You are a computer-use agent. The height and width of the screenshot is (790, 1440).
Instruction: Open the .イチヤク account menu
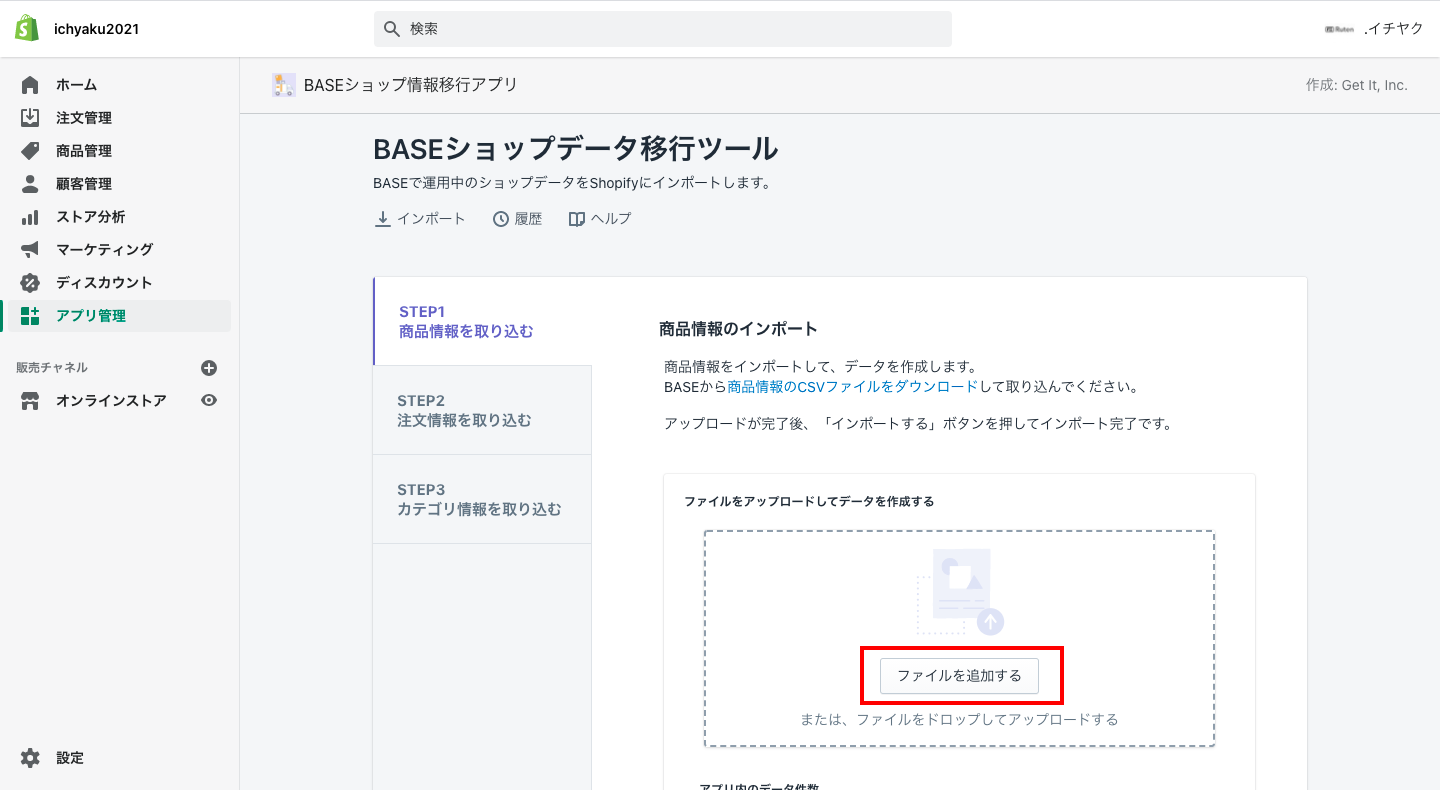pyautogui.click(x=1374, y=29)
